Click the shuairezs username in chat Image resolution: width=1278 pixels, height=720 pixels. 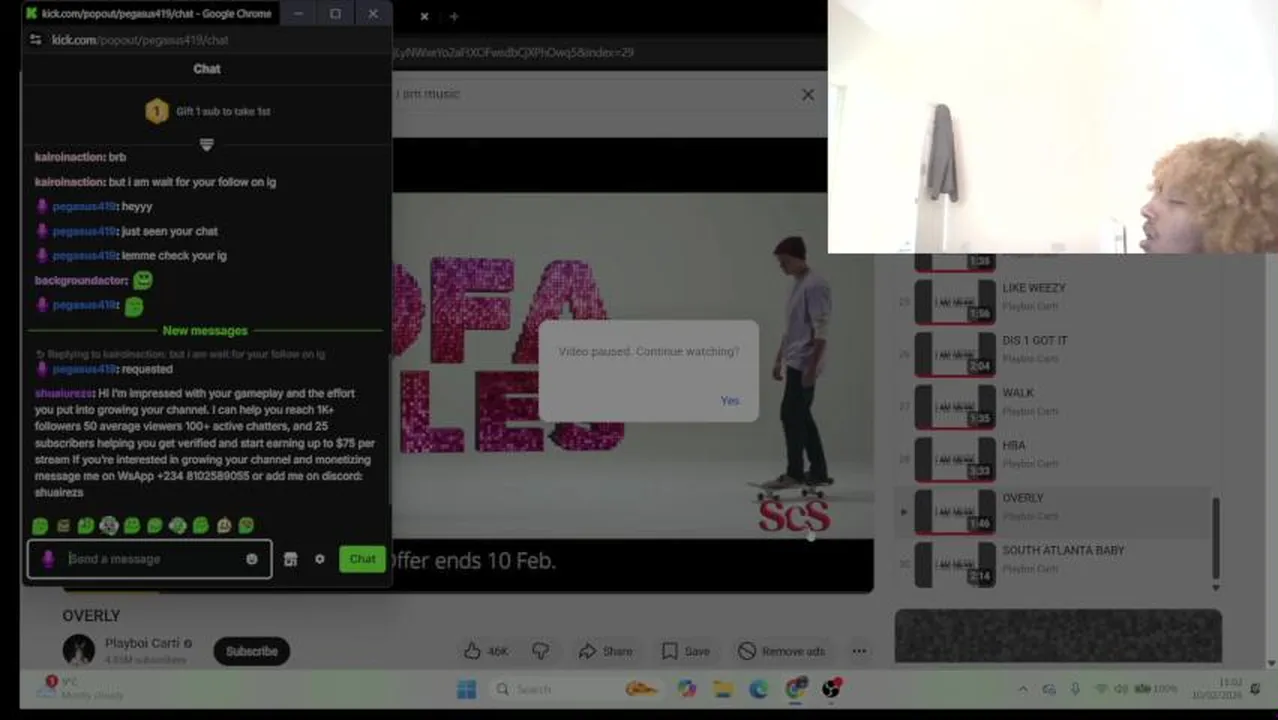point(64,393)
